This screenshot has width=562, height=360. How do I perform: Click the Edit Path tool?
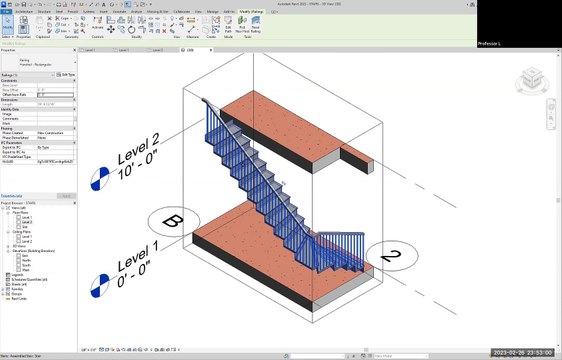[x=228, y=24]
